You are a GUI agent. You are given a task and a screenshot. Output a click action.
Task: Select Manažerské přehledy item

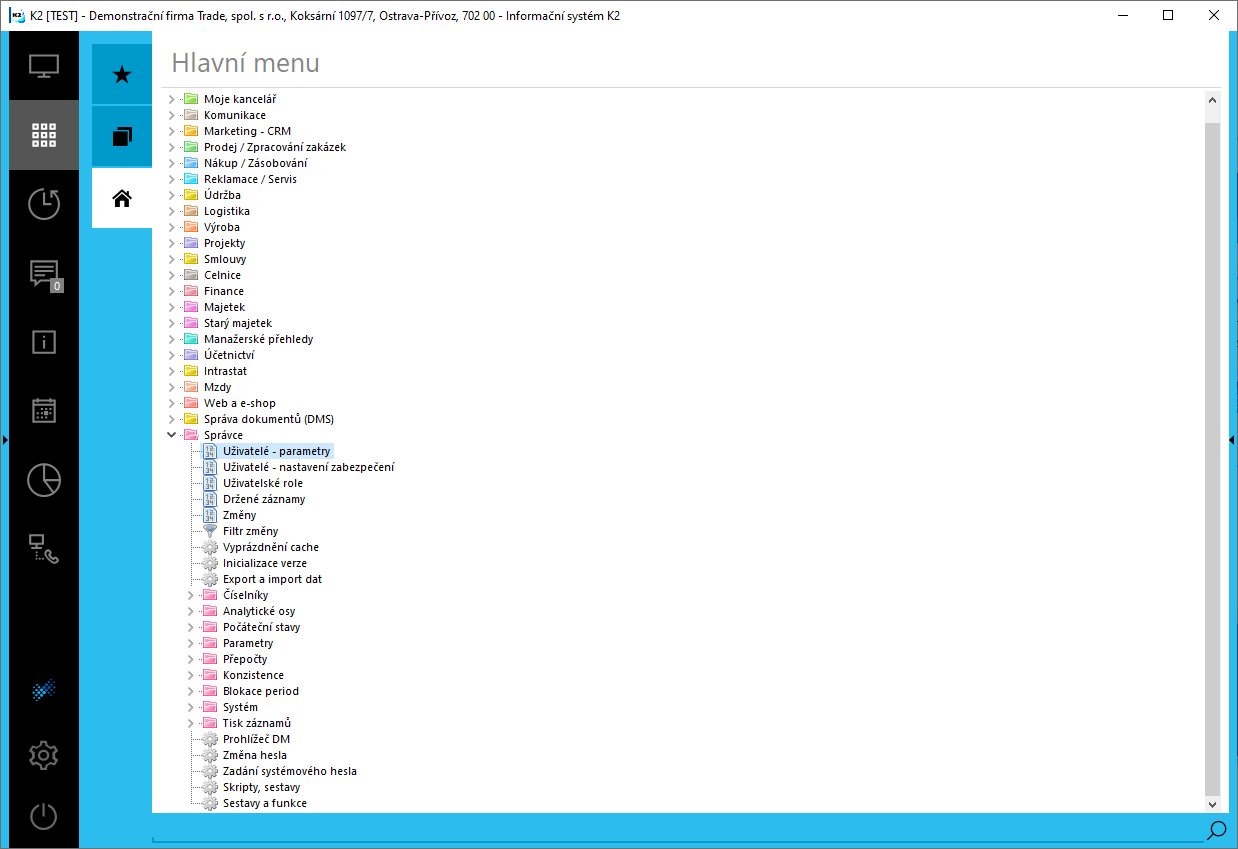click(258, 339)
